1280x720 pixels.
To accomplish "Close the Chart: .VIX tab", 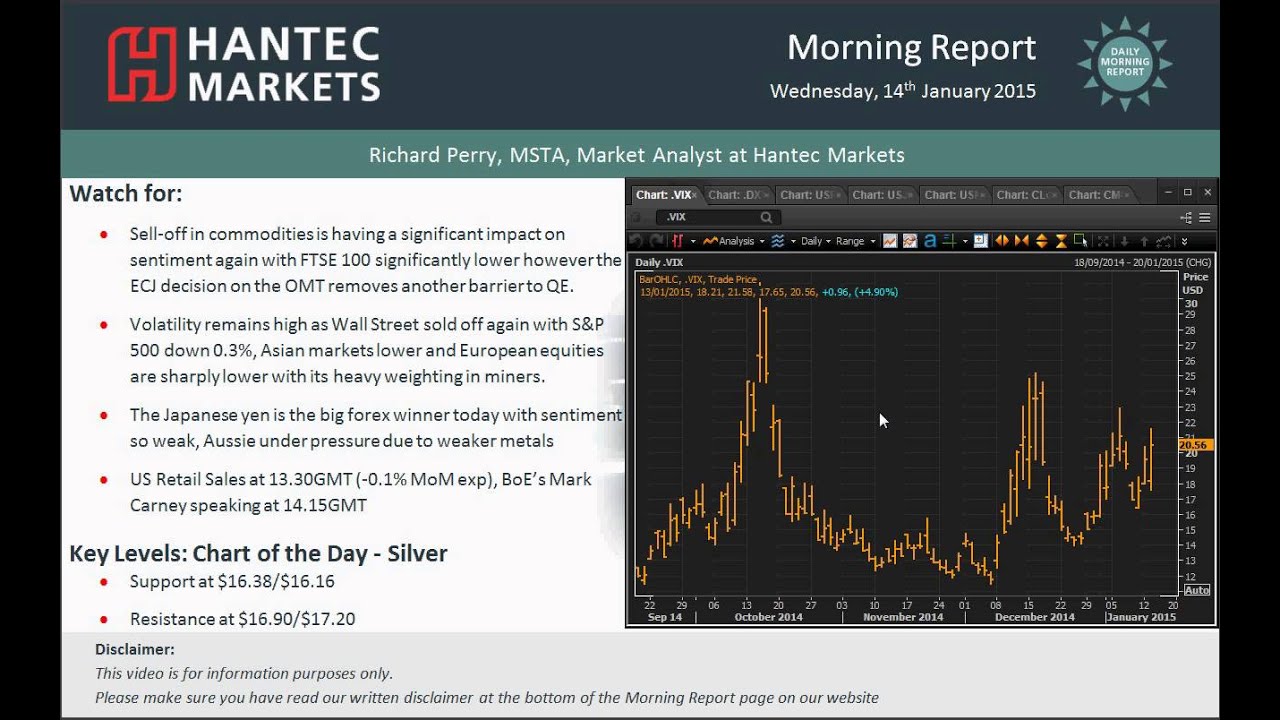I will click(x=694, y=195).
